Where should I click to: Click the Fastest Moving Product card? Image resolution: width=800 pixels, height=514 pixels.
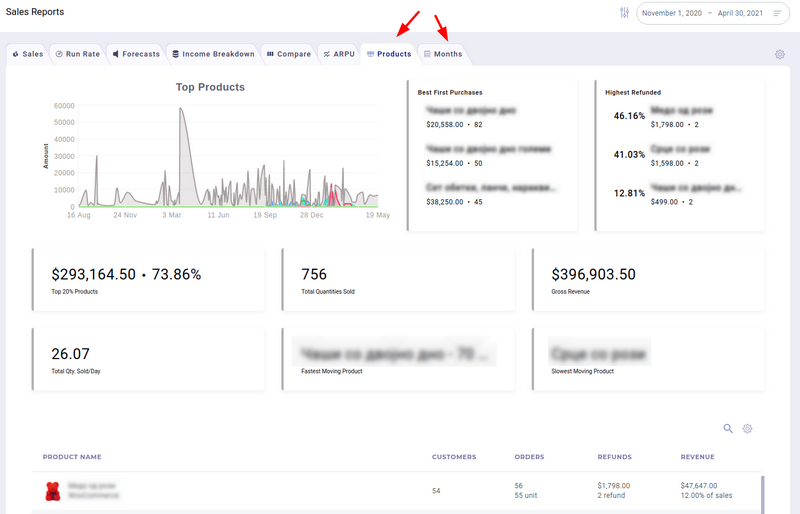point(398,359)
